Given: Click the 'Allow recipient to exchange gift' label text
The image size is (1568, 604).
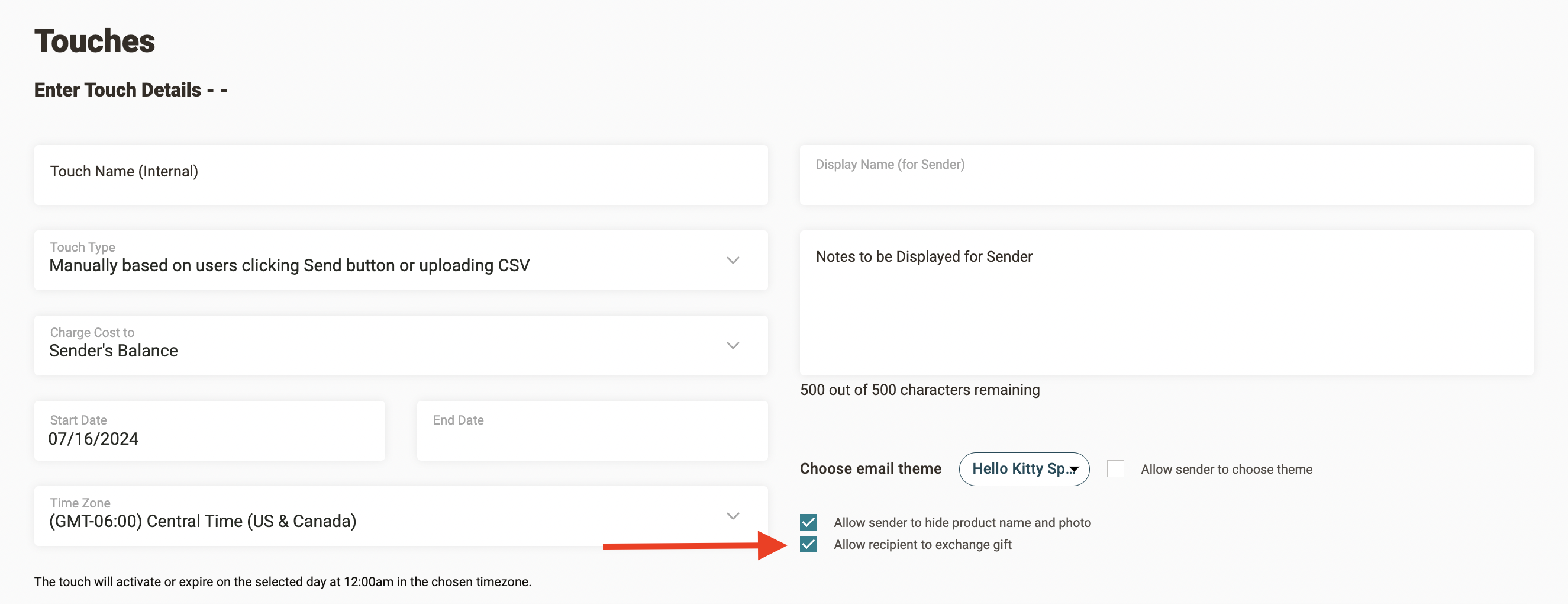Looking at the screenshot, I should pos(922,544).
